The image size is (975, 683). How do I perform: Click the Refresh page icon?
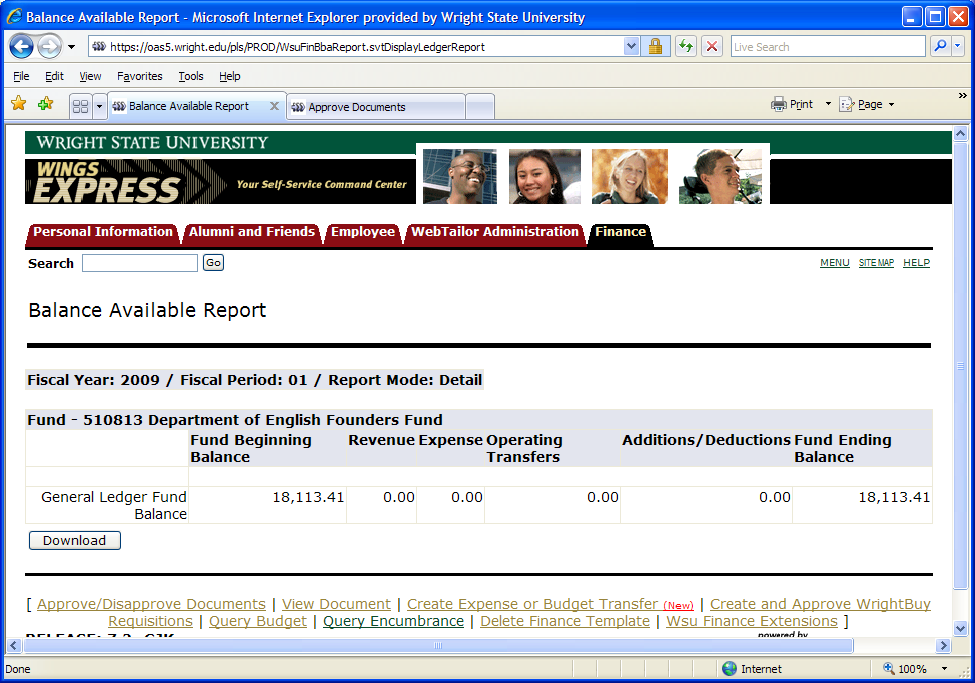pos(686,47)
